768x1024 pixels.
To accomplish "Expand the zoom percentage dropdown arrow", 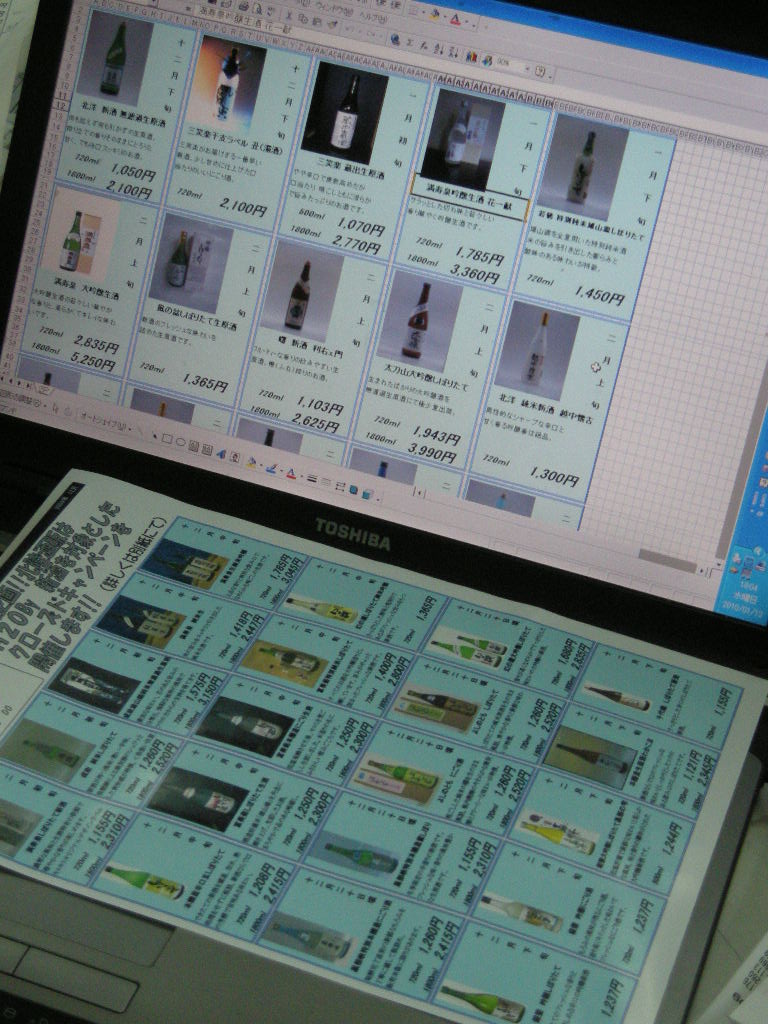I will tap(528, 69).
